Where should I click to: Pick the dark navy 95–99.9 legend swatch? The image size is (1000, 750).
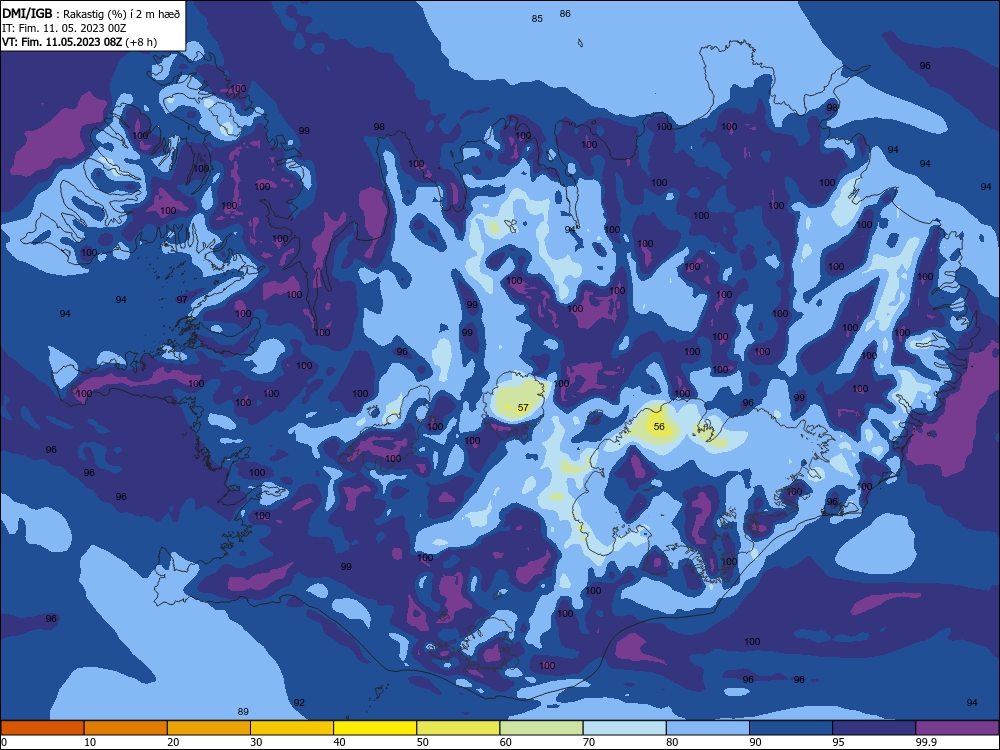[x=874, y=728]
